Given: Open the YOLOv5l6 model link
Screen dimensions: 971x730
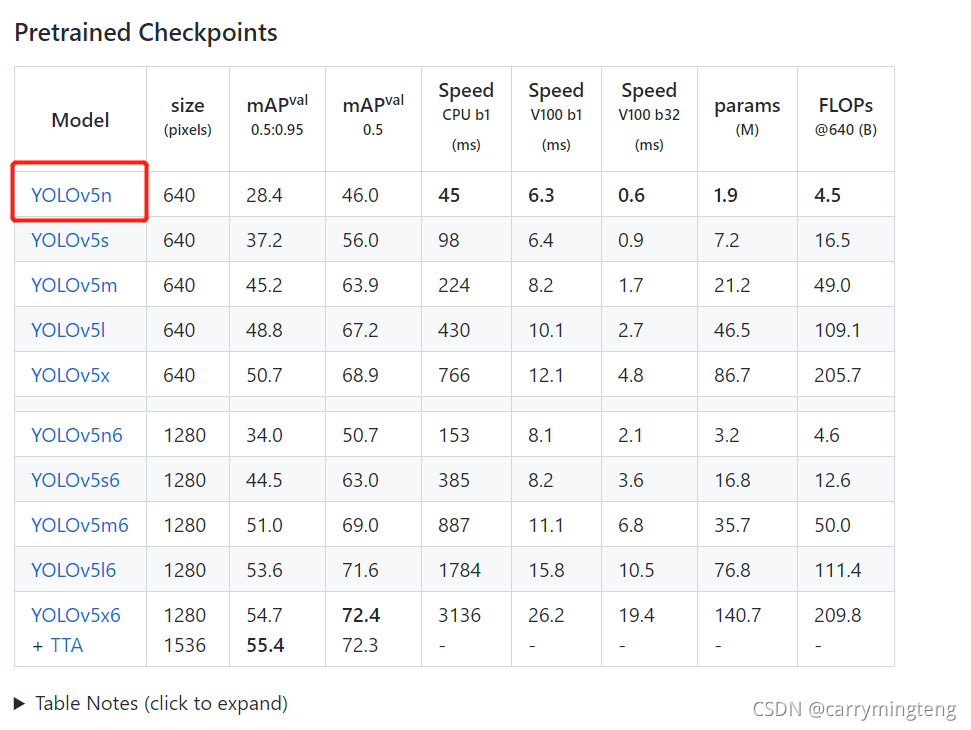Looking at the screenshot, I should pos(73,570).
